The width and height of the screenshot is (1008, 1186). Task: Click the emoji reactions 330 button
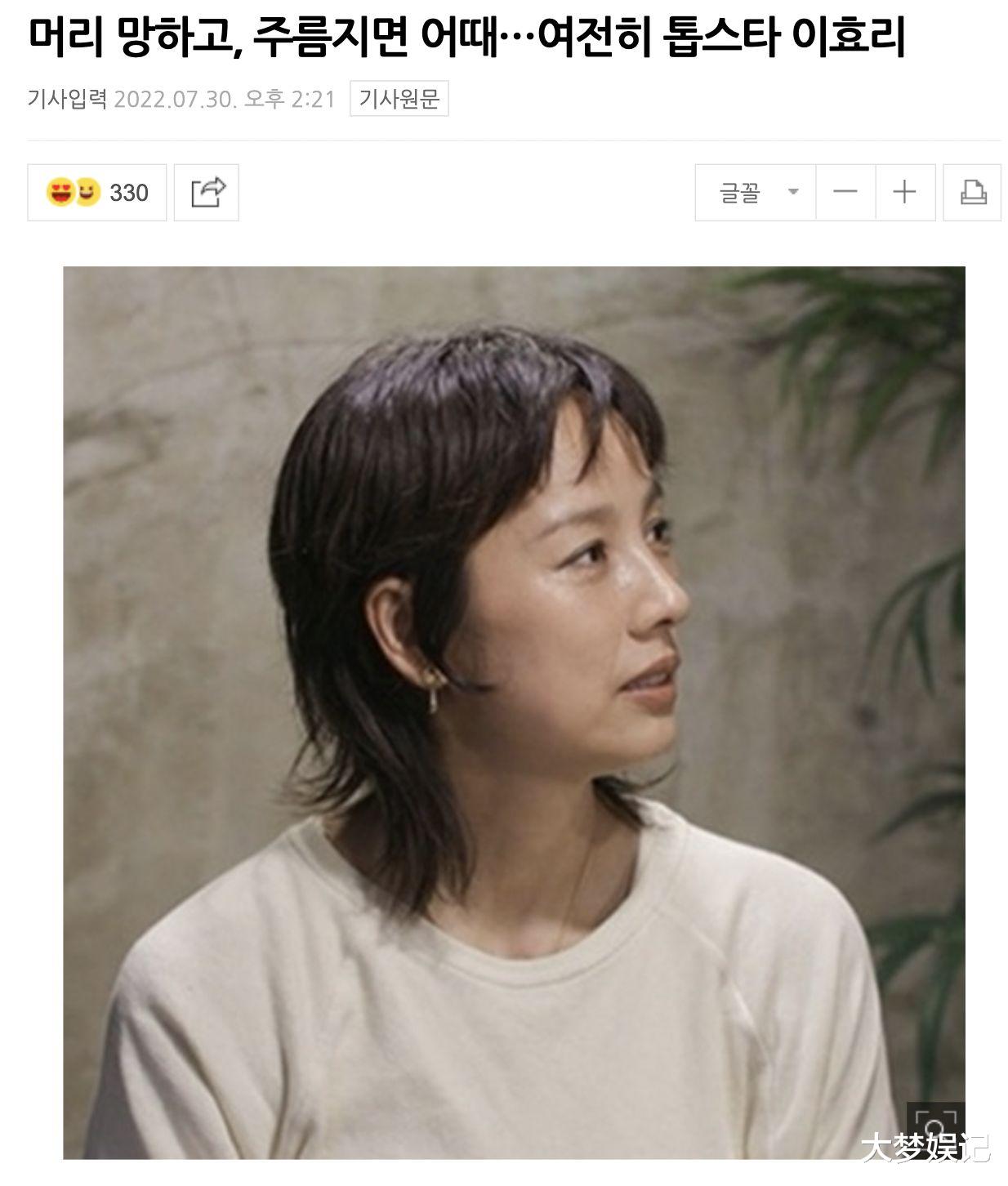pyautogui.click(x=97, y=192)
